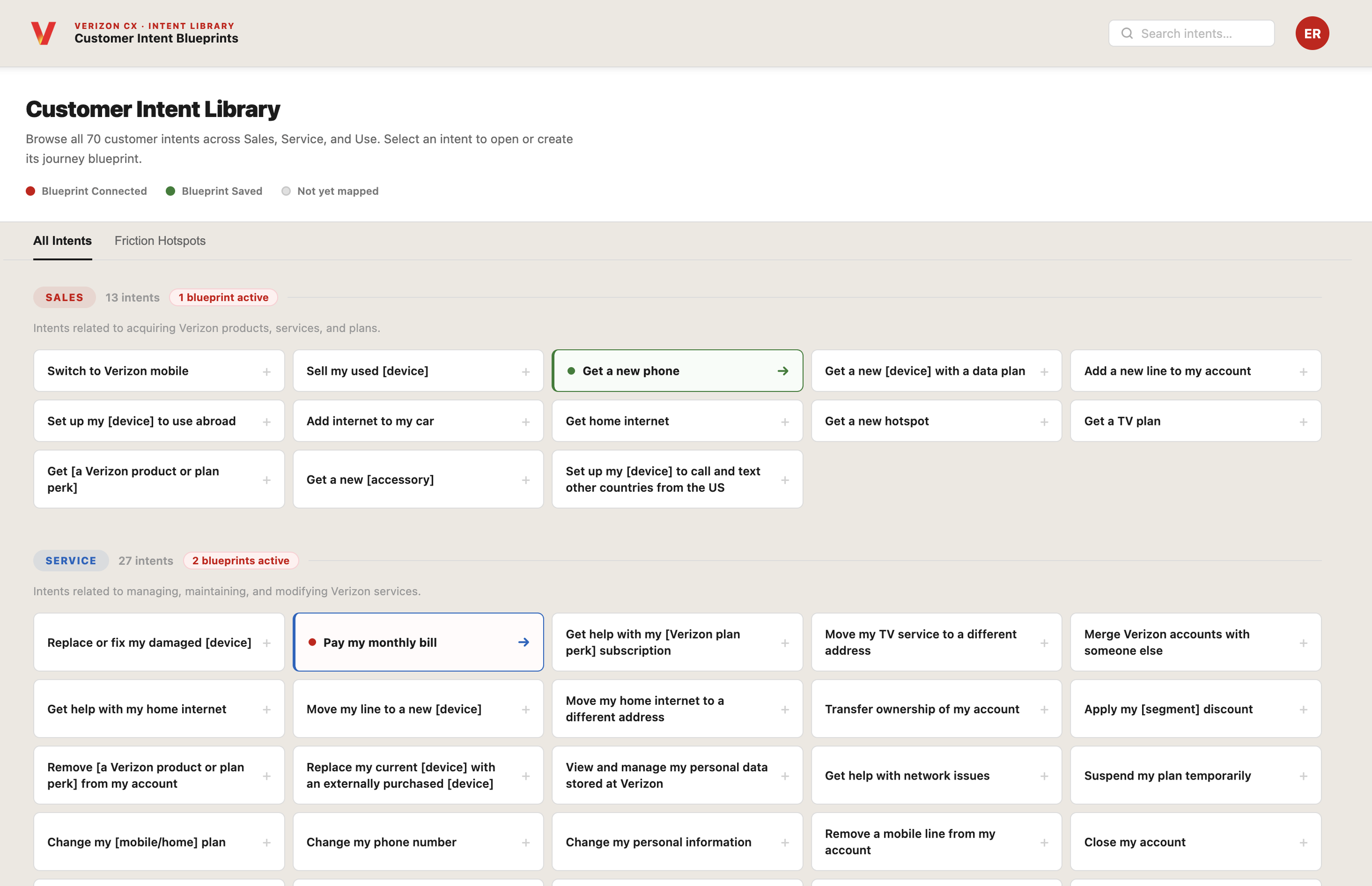The height and width of the screenshot is (886, 1372).
Task: Click plus on Get [a Verizon product or plan perk]
Action: click(x=267, y=480)
